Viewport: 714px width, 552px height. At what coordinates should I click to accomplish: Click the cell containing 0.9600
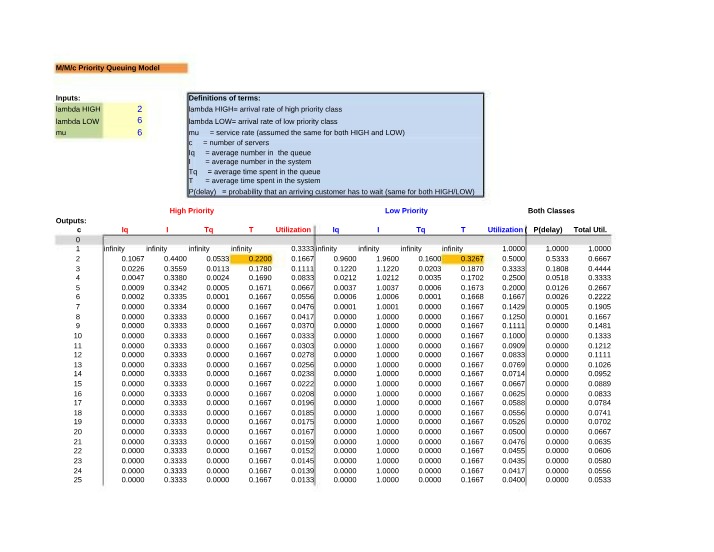(345, 259)
